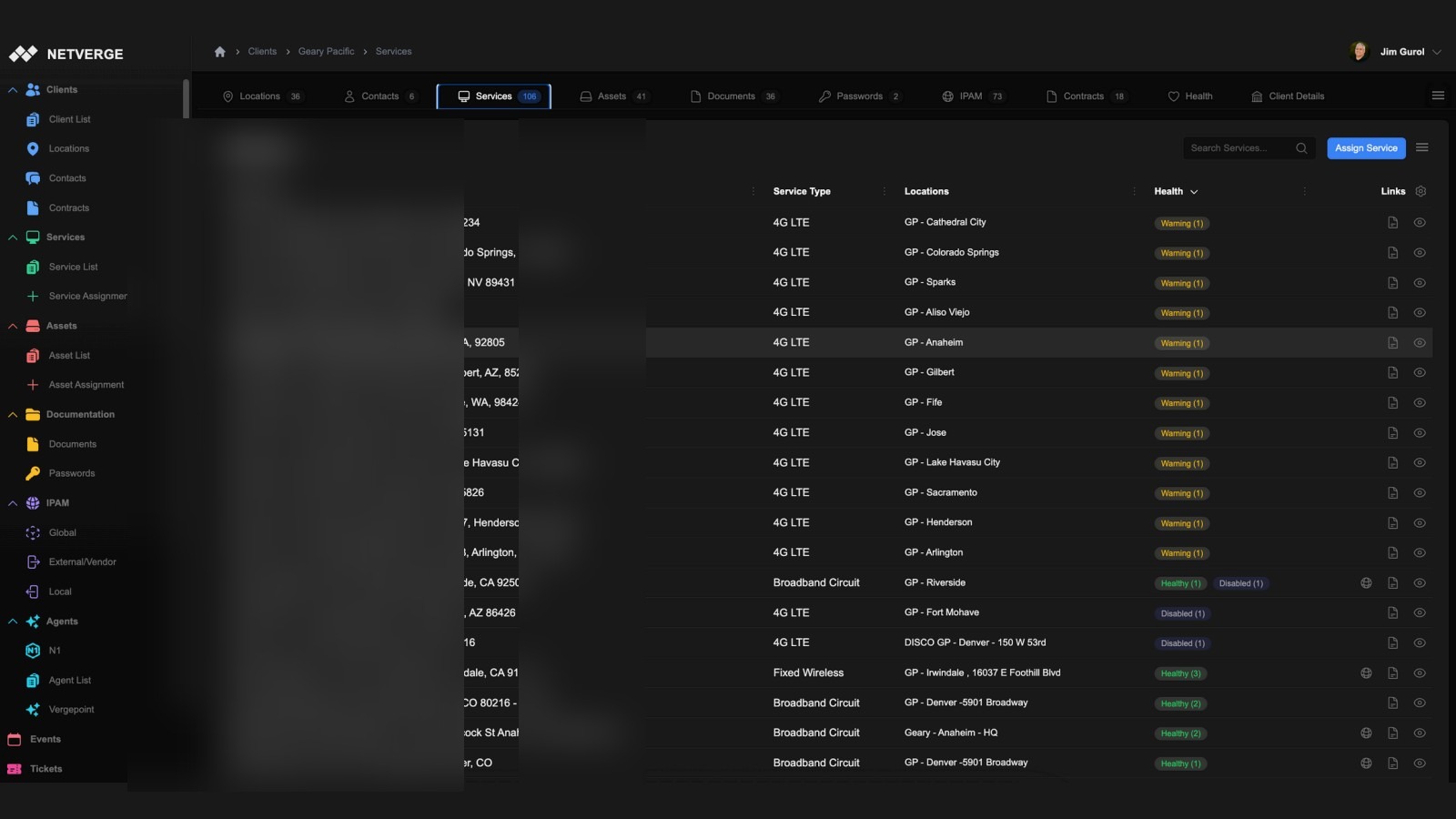
Task: Click the search magnifier in Search Services
Action: coord(1301,147)
